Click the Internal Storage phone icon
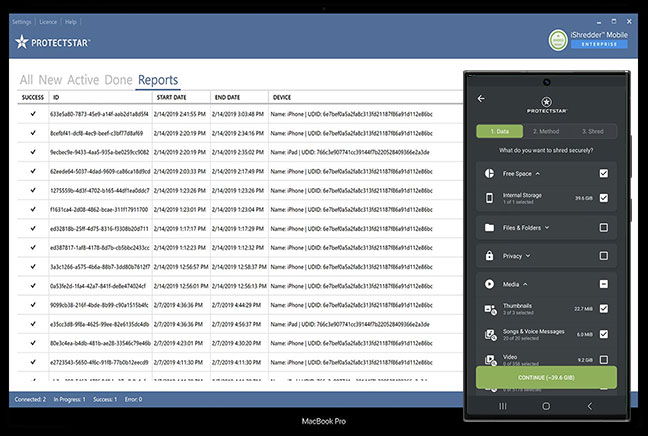This screenshot has width=648, height=436. [x=490, y=198]
